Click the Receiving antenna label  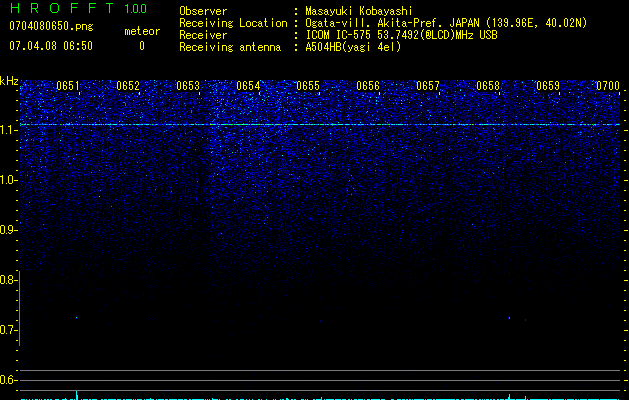click(x=230, y=47)
